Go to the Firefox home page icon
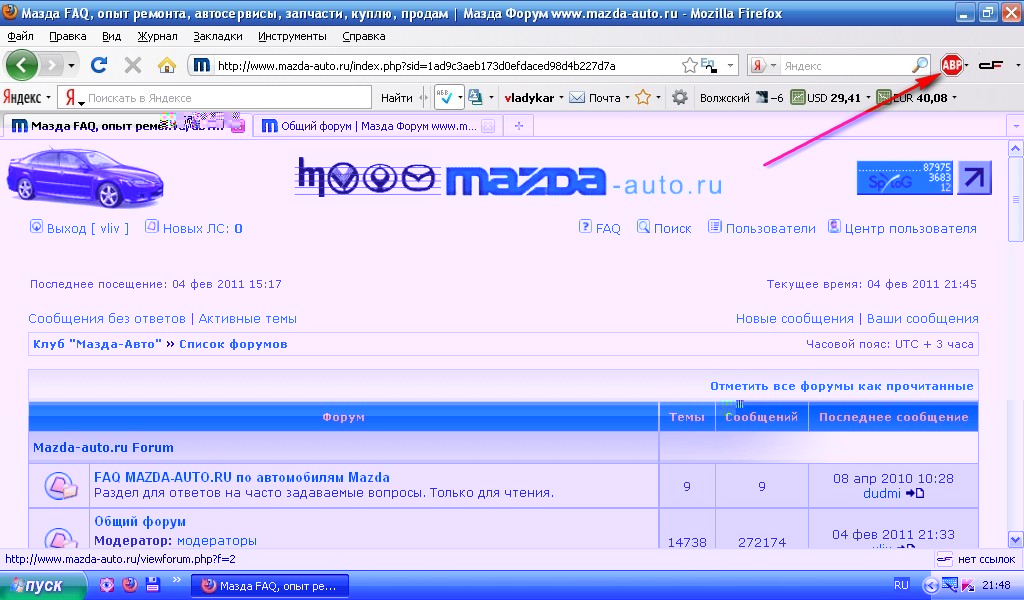Screen dimensions: 1024x600 (167, 65)
